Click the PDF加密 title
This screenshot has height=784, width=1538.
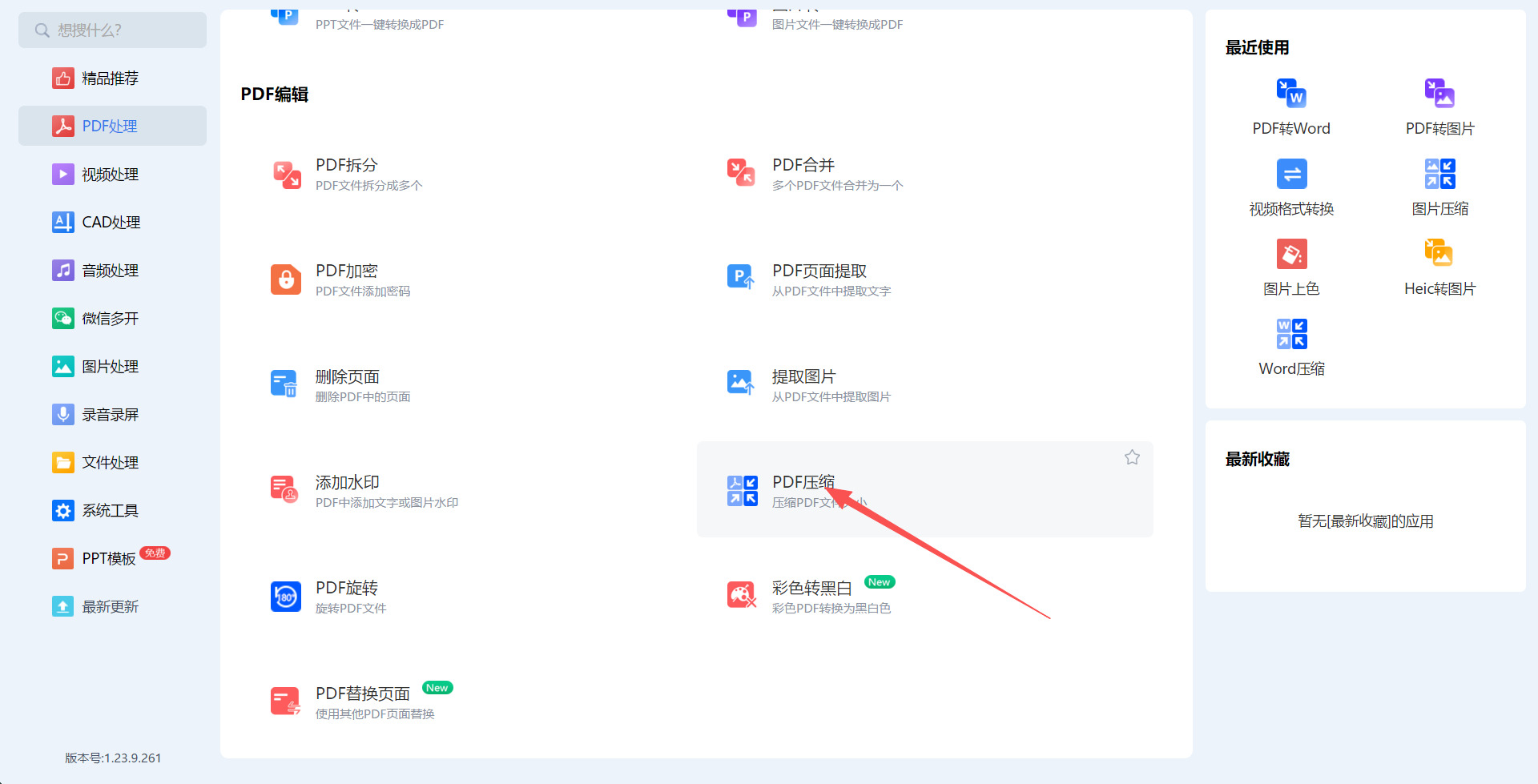(x=347, y=271)
